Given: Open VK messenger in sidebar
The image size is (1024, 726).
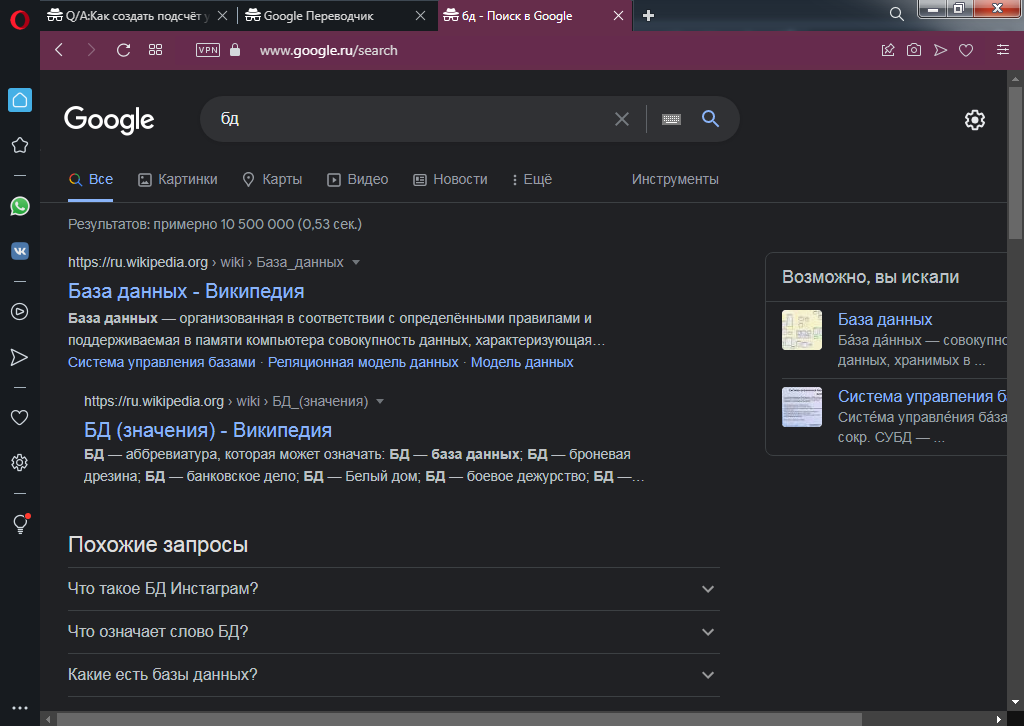Looking at the screenshot, I should coord(20,251).
